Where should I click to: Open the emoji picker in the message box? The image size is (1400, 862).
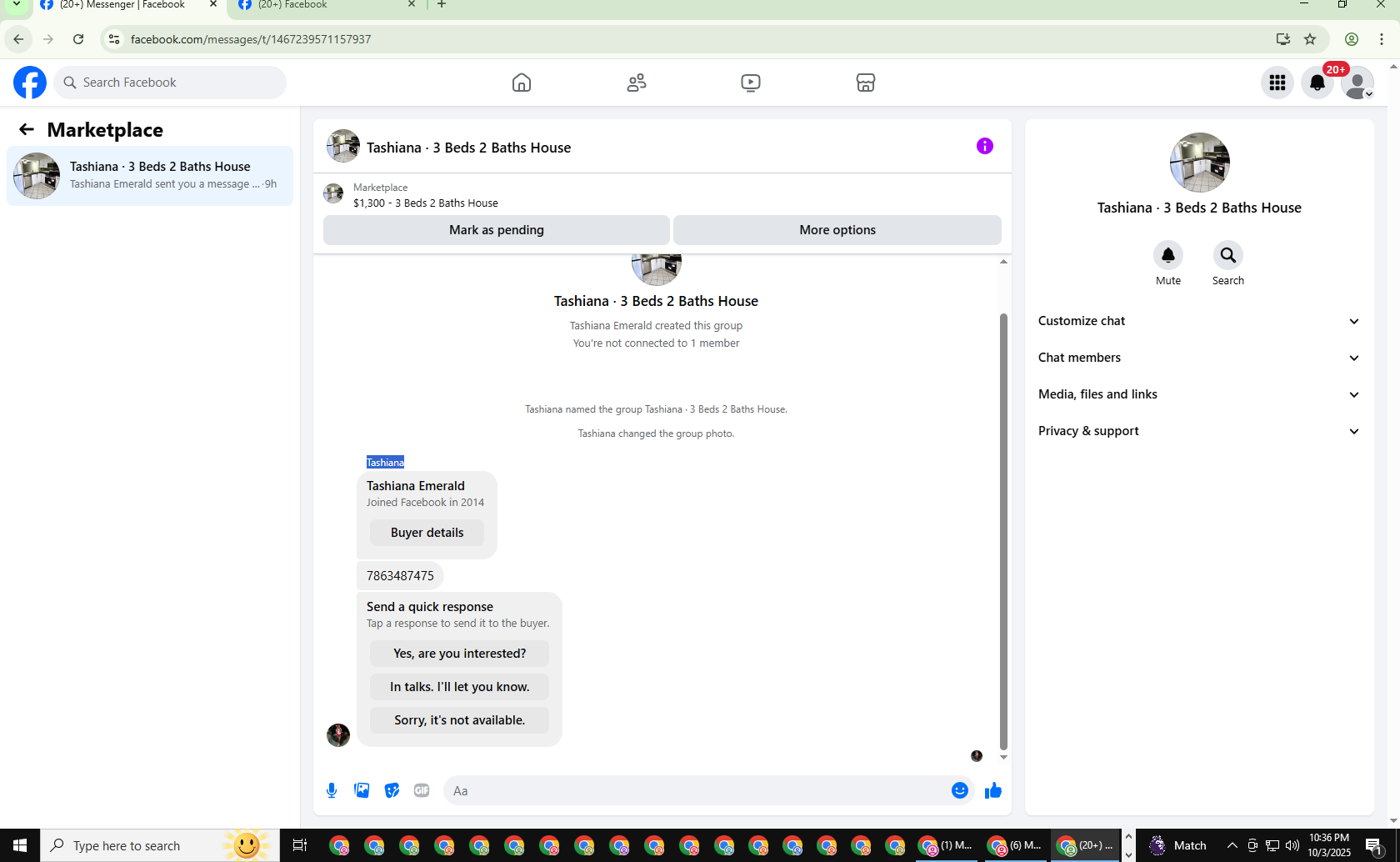960,790
